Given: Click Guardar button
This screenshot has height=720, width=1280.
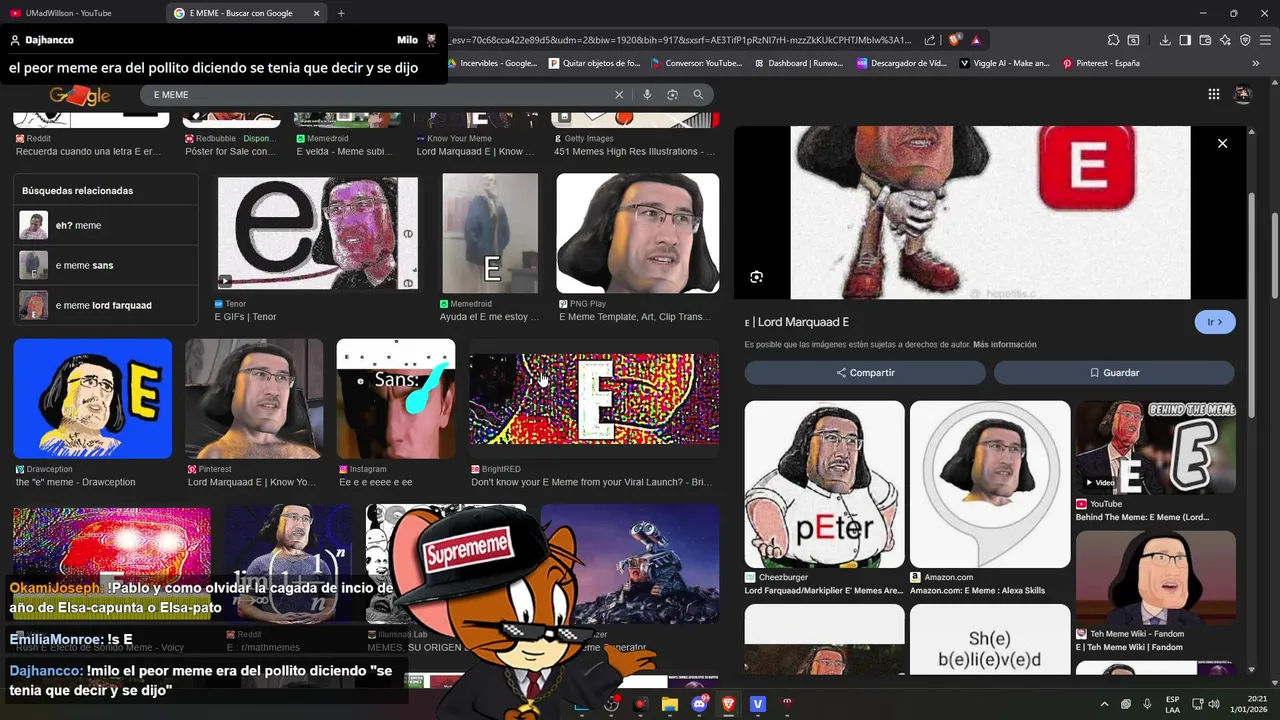Looking at the screenshot, I should 1114,372.
